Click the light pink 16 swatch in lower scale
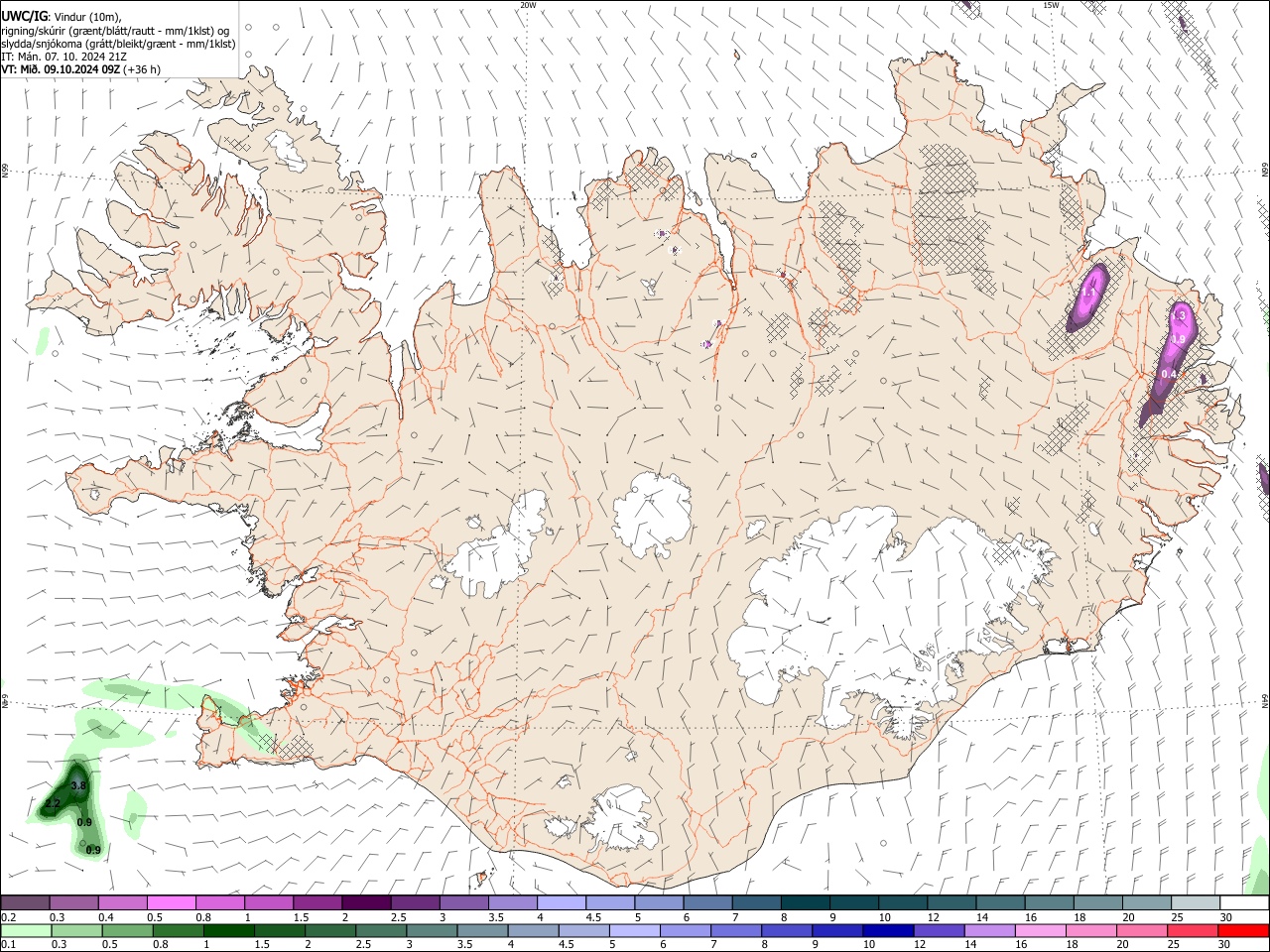This screenshot has width=1270, height=952. [1040, 930]
